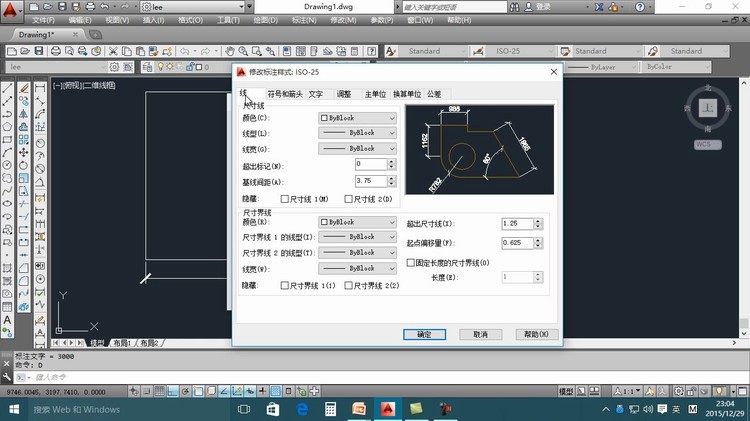The height and width of the screenshot is (421, 750).
Task: Select the Mirror modify tool
Action: 23,114
